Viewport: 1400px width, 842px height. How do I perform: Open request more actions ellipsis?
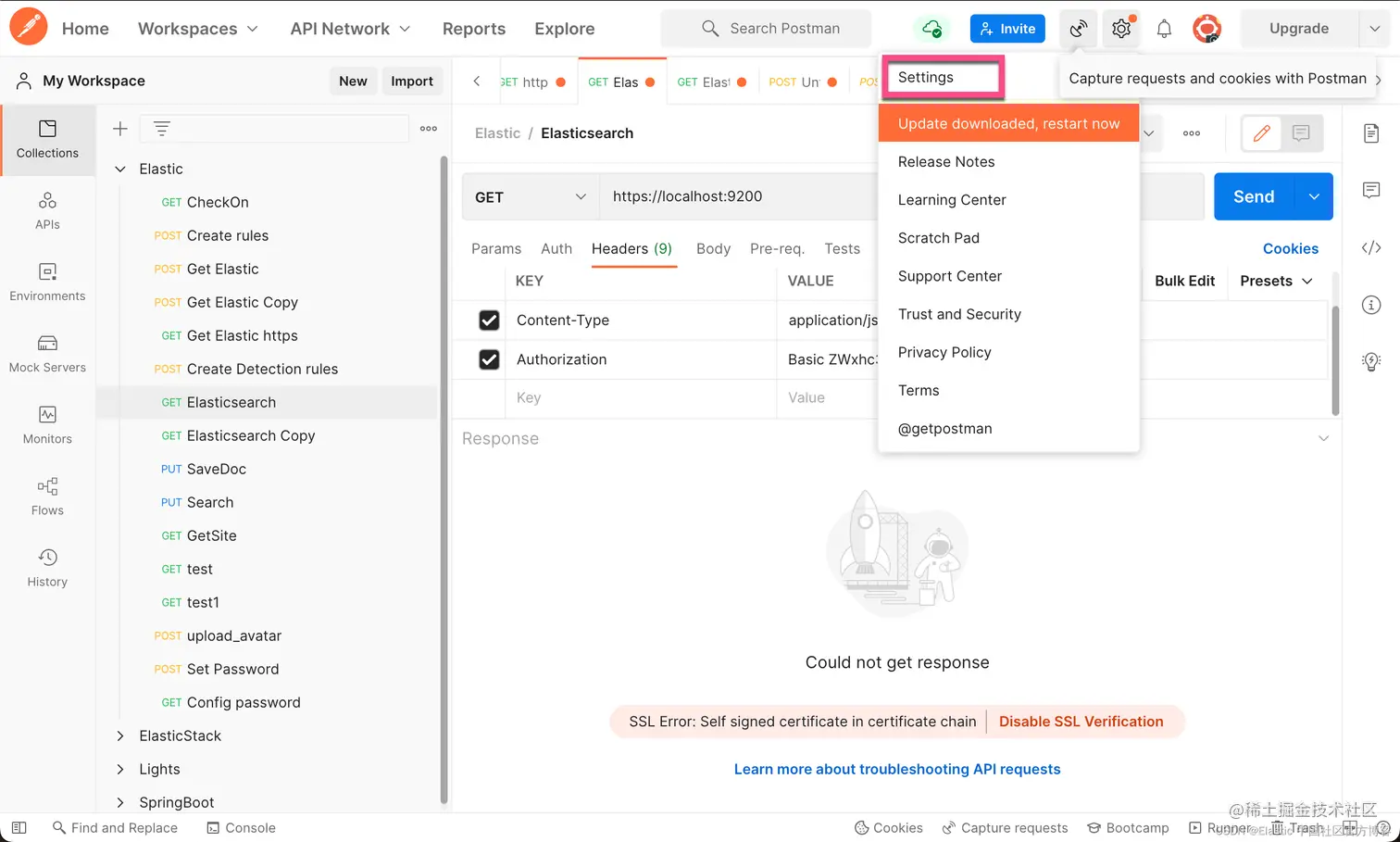coord(1192,133)
